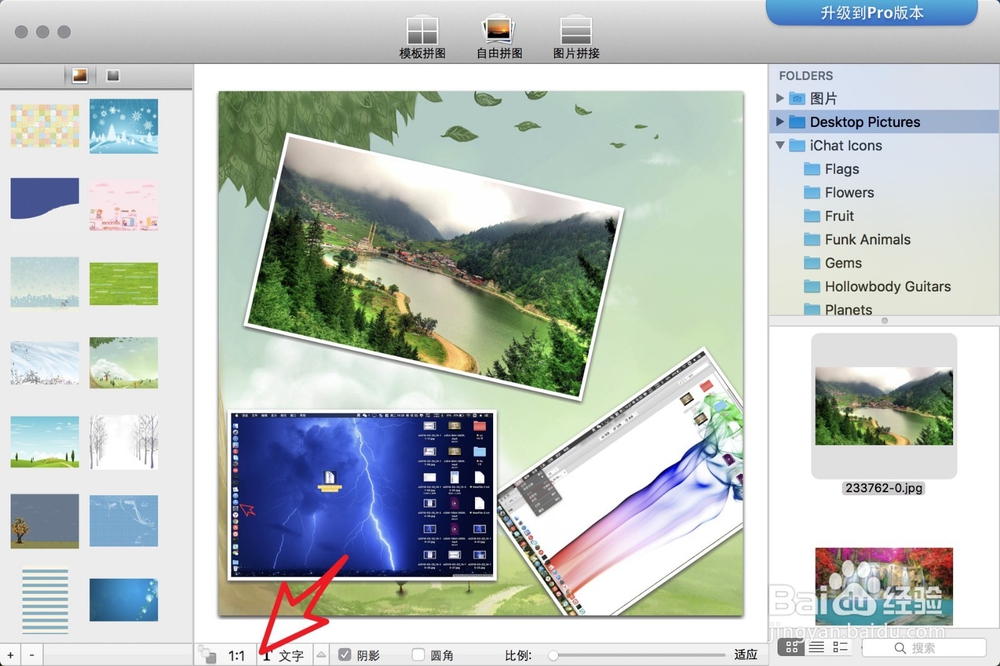Choose the light blue rainy city background
This screenshot has width=1000, height=666.
tap(45, 283)
